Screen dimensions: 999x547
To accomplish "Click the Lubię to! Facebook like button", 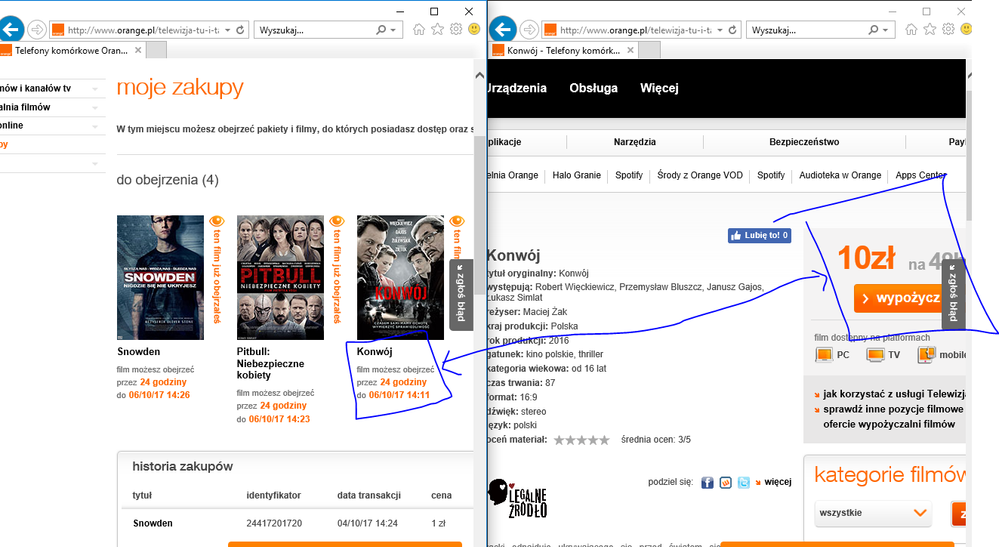I will coord(759,236).
